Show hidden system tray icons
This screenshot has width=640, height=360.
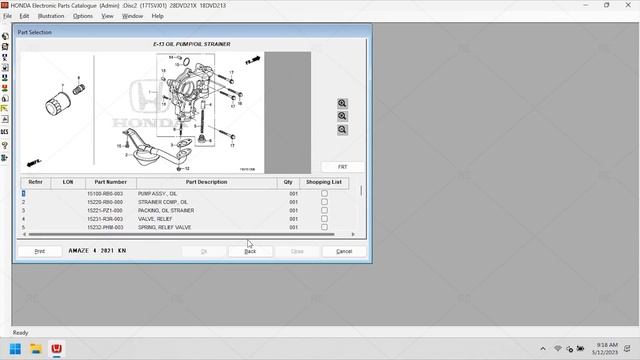(543, 349)
